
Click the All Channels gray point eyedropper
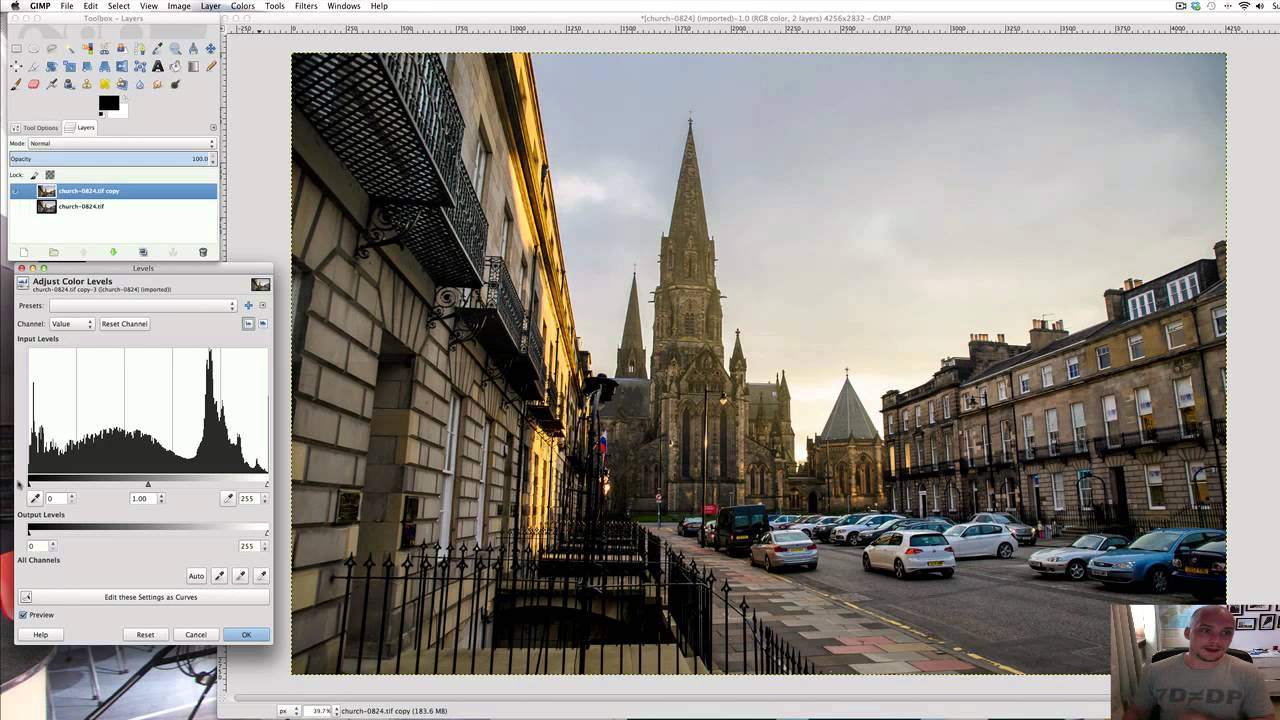click(240, 575)
